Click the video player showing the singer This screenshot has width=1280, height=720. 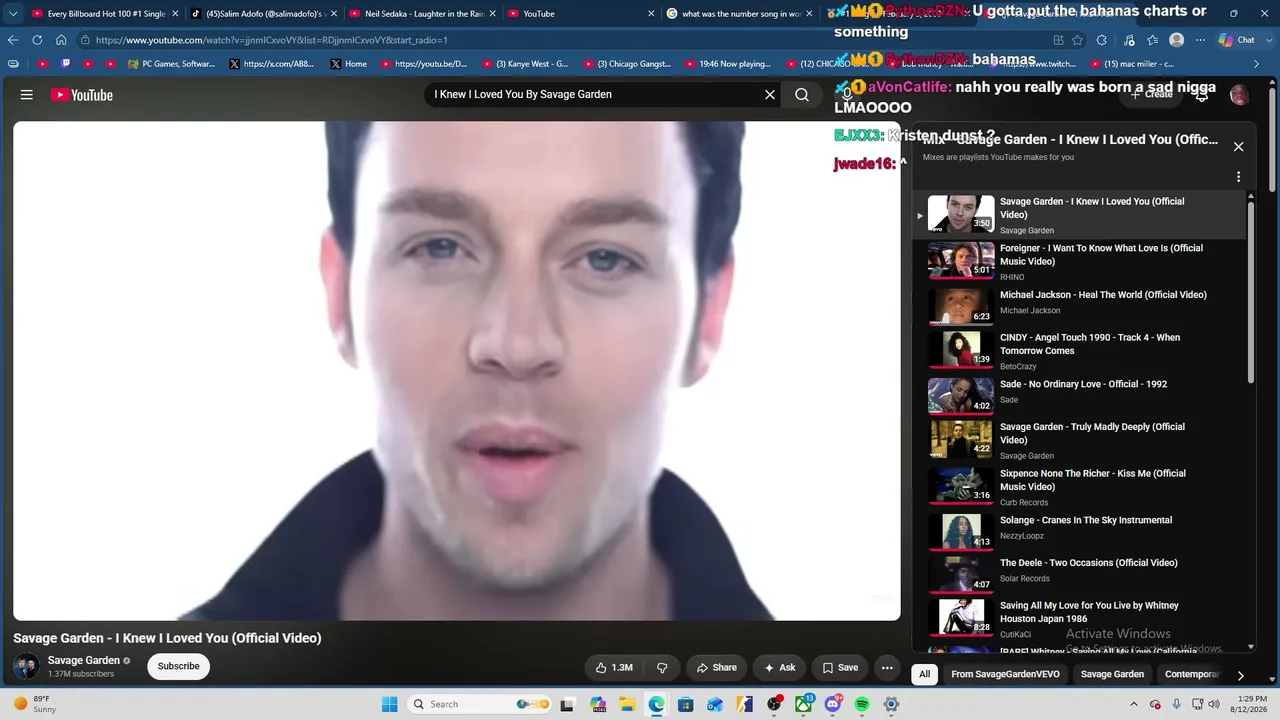457,371
